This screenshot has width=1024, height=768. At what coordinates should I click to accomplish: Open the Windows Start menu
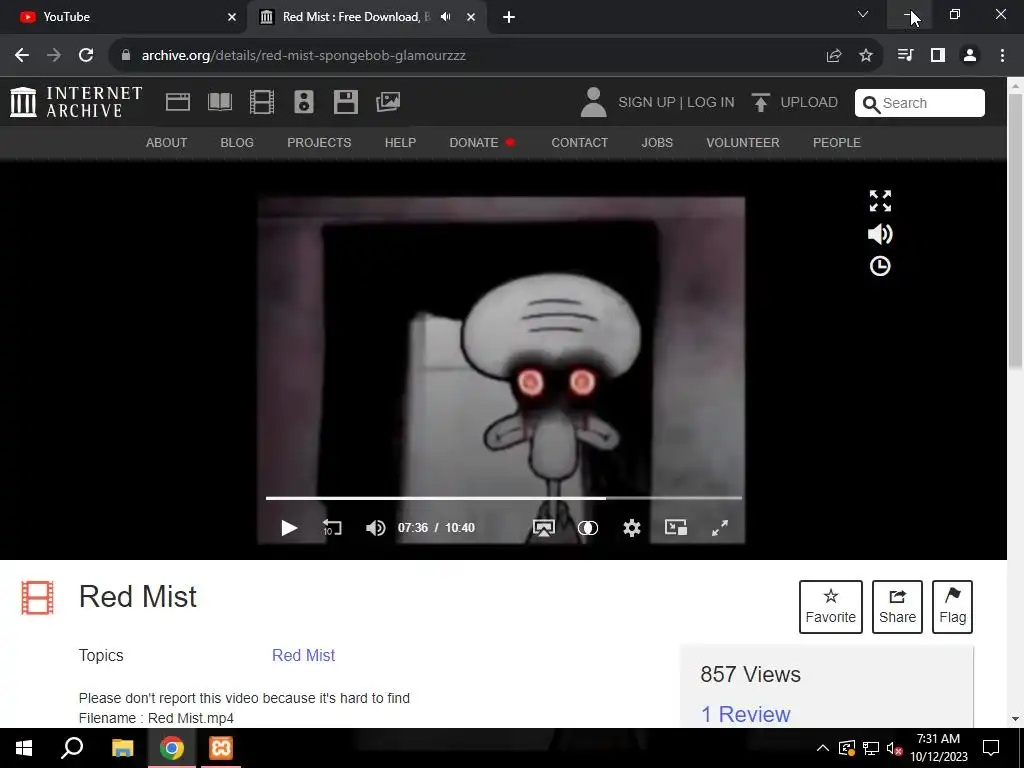coord(24,748)
